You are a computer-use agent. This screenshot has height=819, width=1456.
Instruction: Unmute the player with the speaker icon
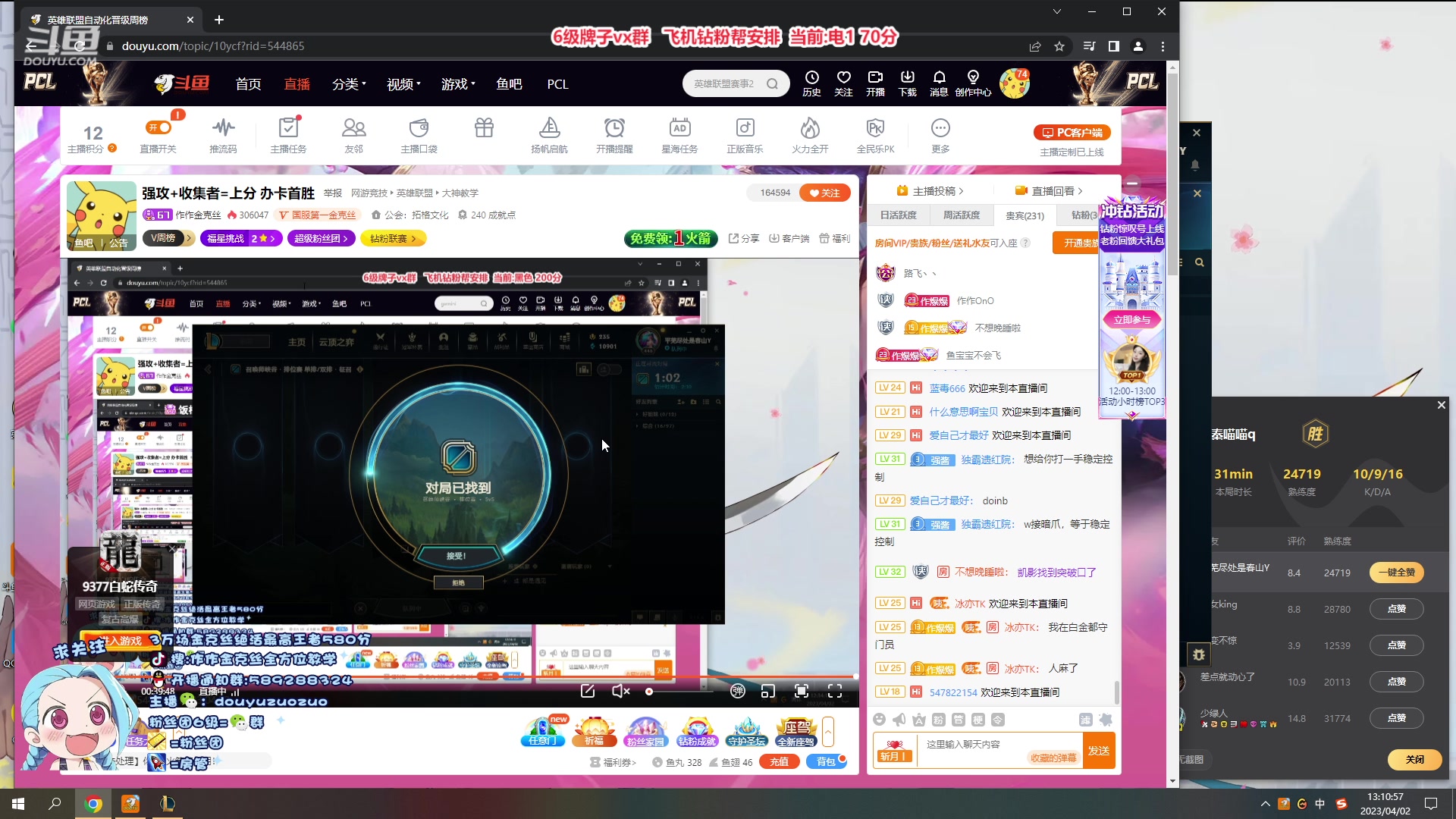tap(620, 691)
